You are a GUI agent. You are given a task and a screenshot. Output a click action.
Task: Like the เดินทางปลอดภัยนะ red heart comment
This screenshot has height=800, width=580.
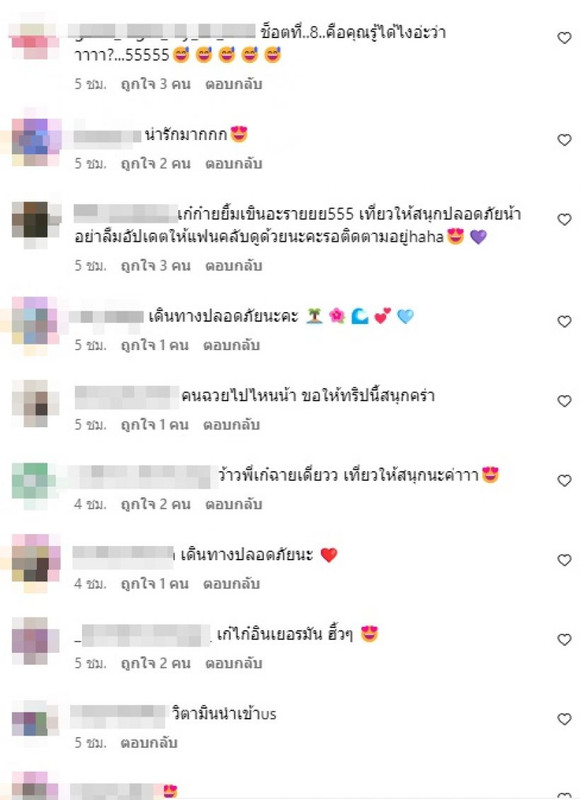[564, 560]
